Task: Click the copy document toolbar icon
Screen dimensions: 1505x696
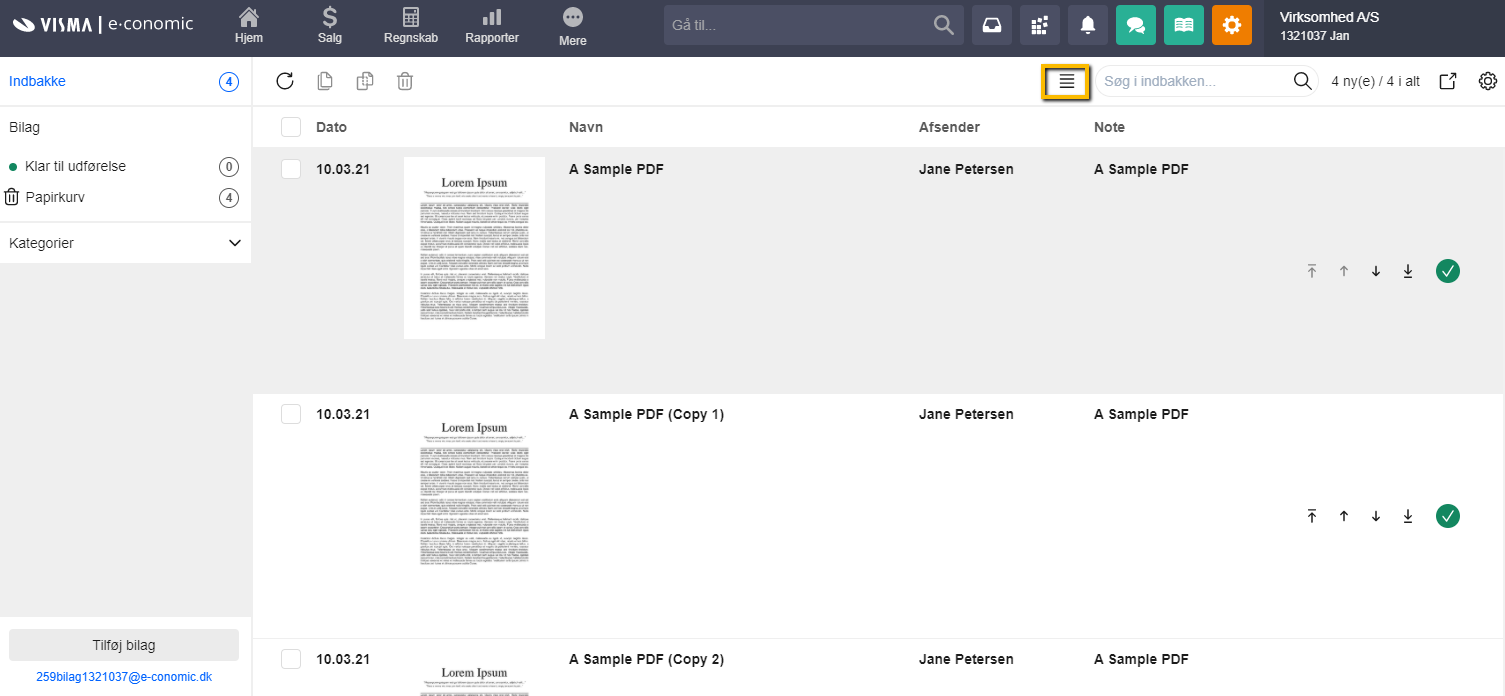Action: click(x=325, y=82)
